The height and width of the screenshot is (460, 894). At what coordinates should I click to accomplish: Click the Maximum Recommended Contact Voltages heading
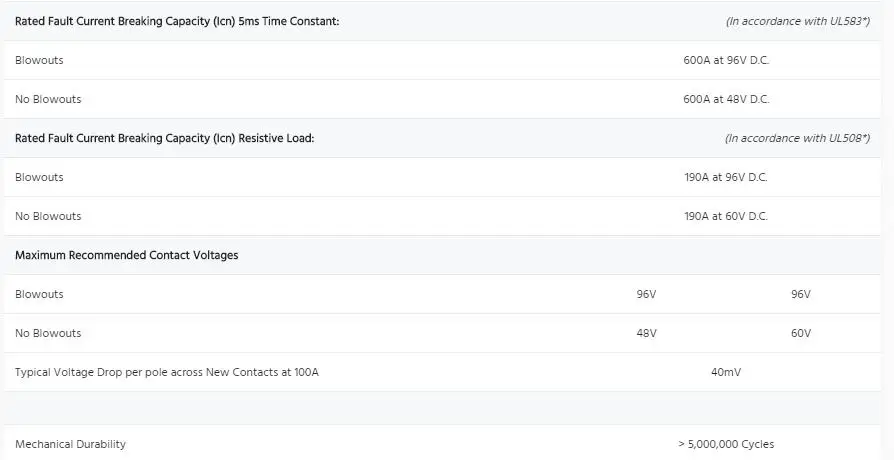point(127,255)
